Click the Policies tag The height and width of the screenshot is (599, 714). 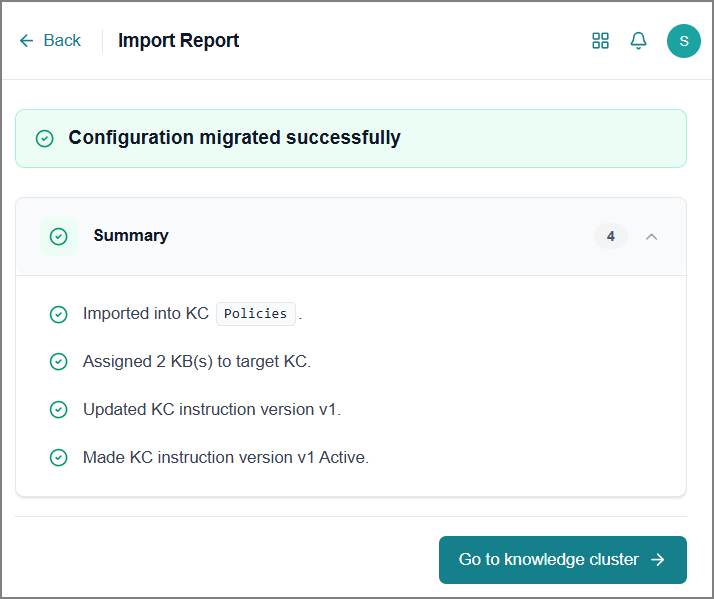255,314
